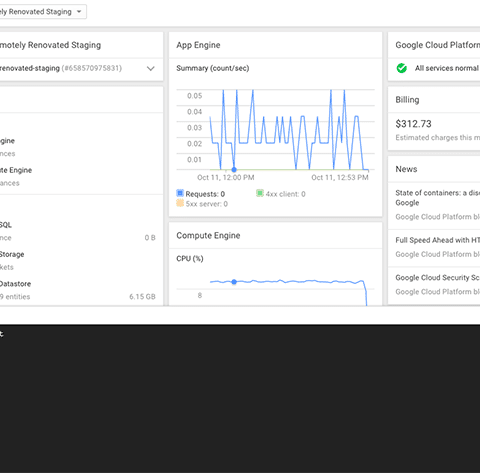This screenshot has width=480, height=473.
Task: Click the Google Cloud Platform status heading
Action: pos(438,45)
